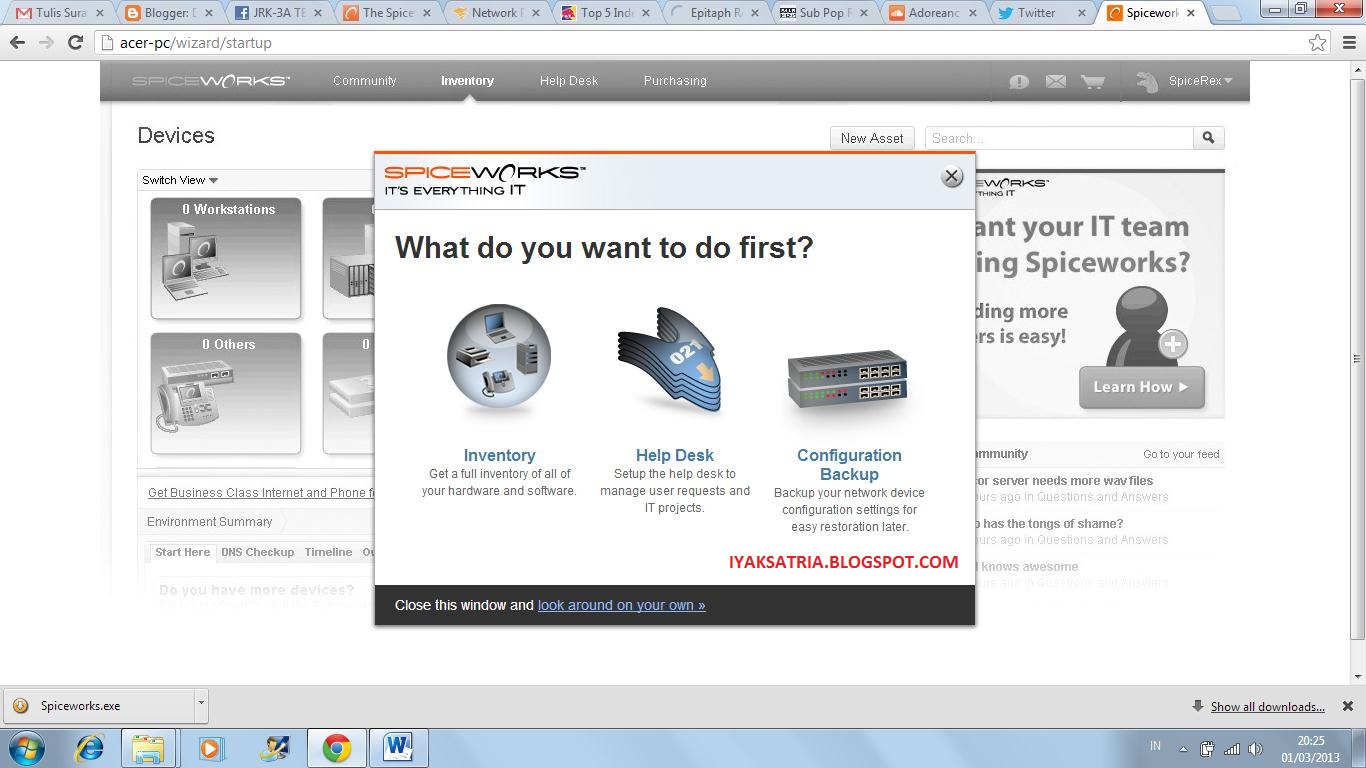Open Internet Explorer from taskbar

click(89, 748)
